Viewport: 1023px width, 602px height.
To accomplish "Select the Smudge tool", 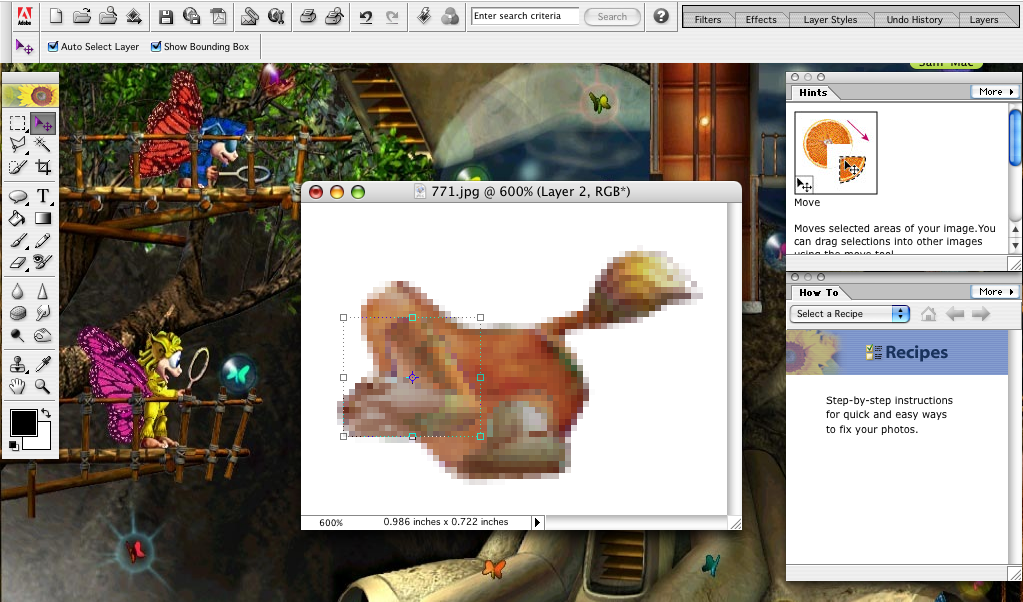I will [43, 313].
